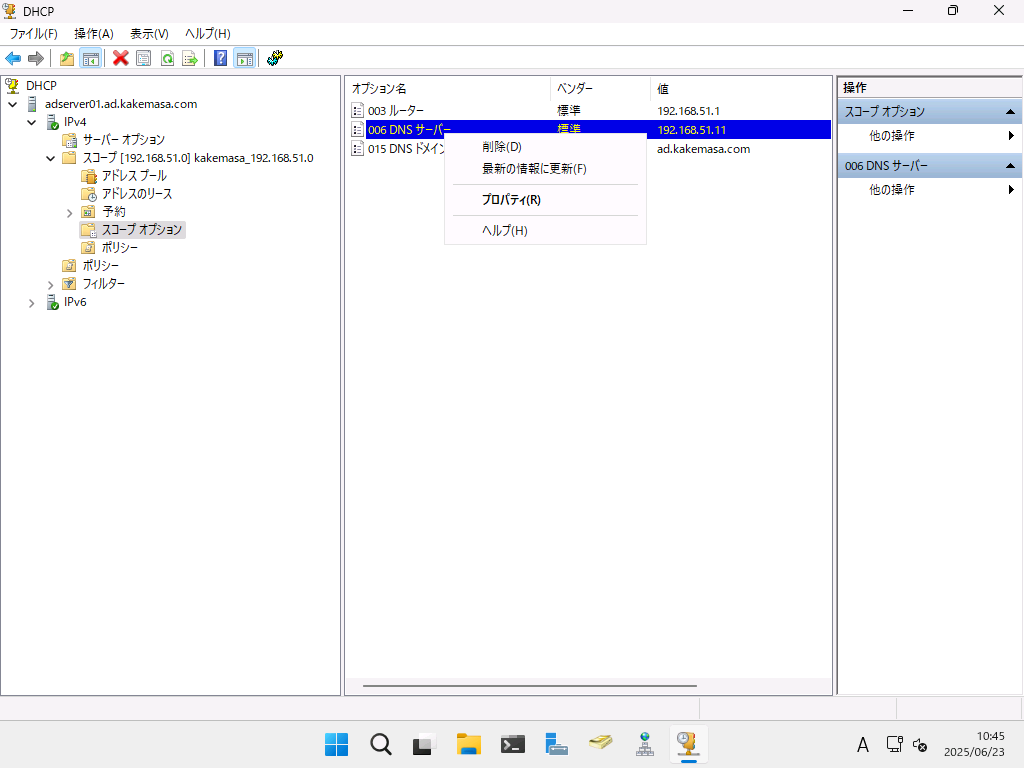Viewport: 1024px width, 768px height.
Task: Select アドレス プール in the tree
Action: (134, 176)
